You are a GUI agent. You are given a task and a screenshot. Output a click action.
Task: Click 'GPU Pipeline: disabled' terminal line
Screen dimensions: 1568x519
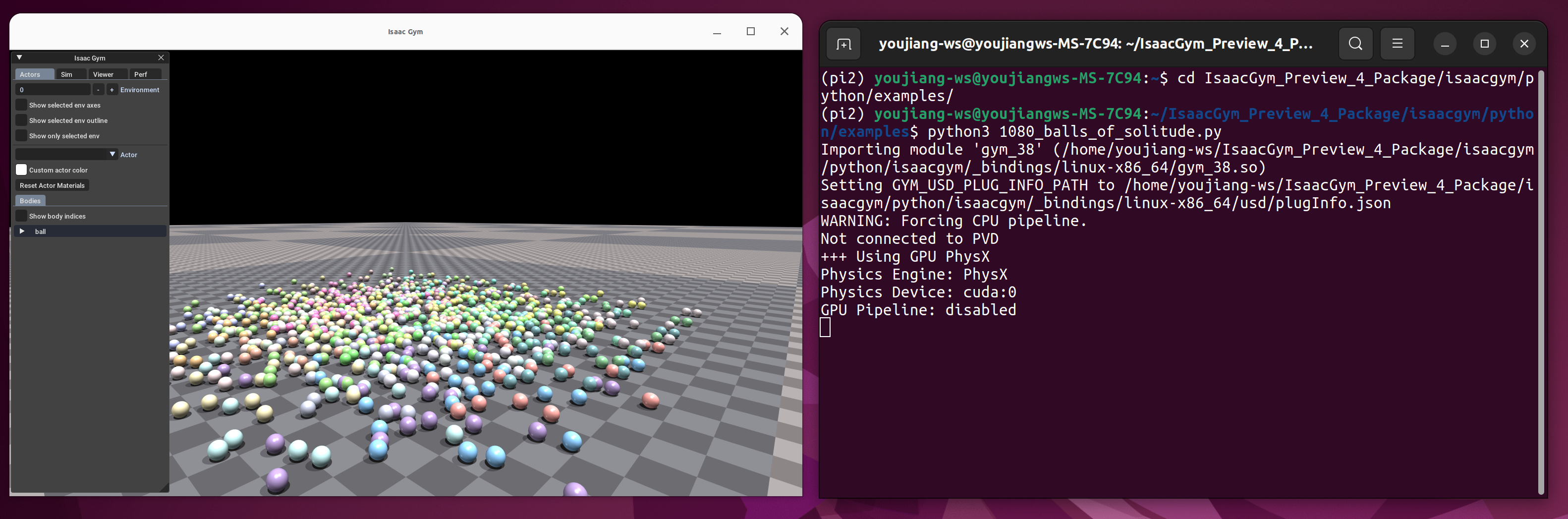918,310
